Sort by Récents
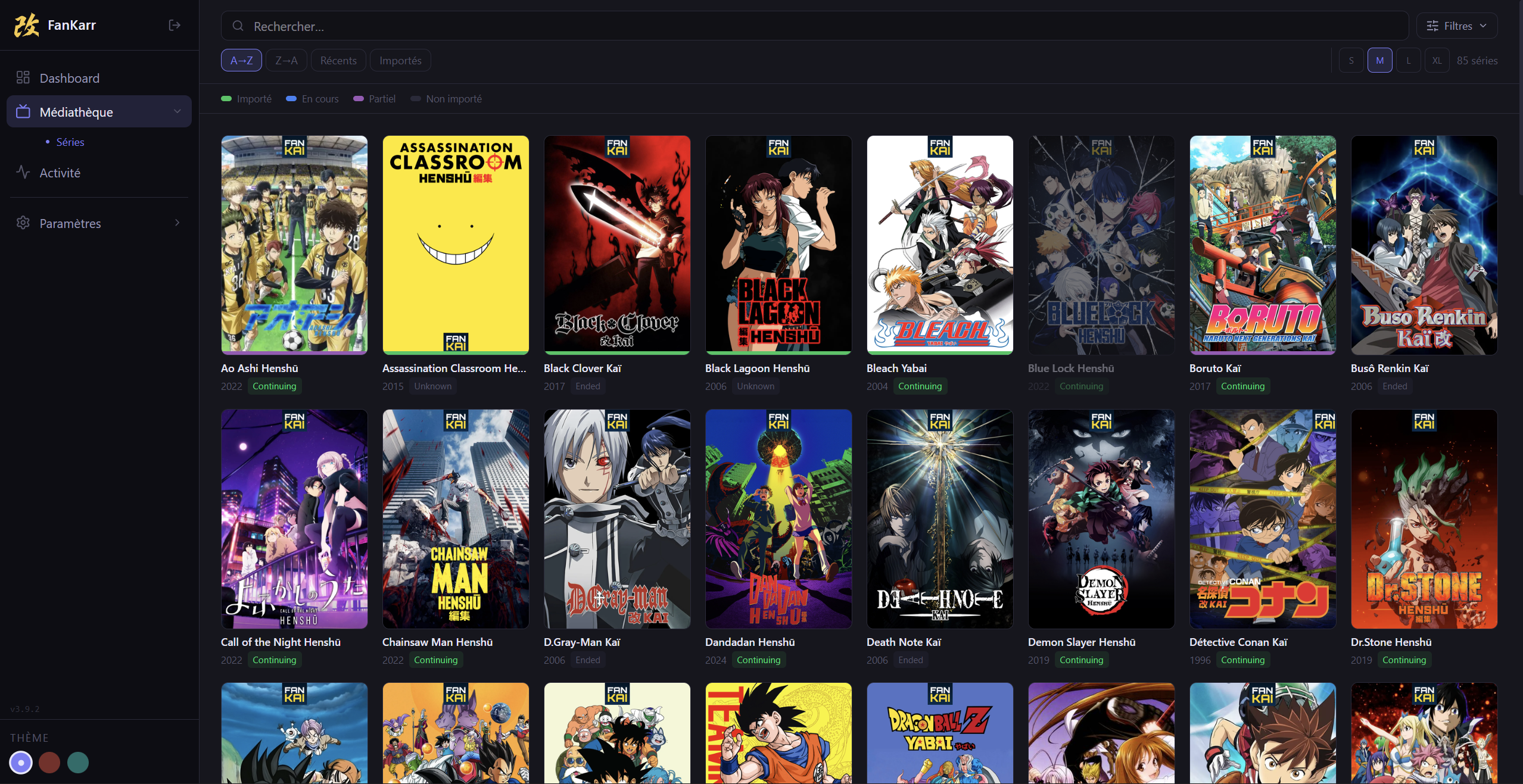Screen dimensions: 1523x784 click(x=338, y=60)
